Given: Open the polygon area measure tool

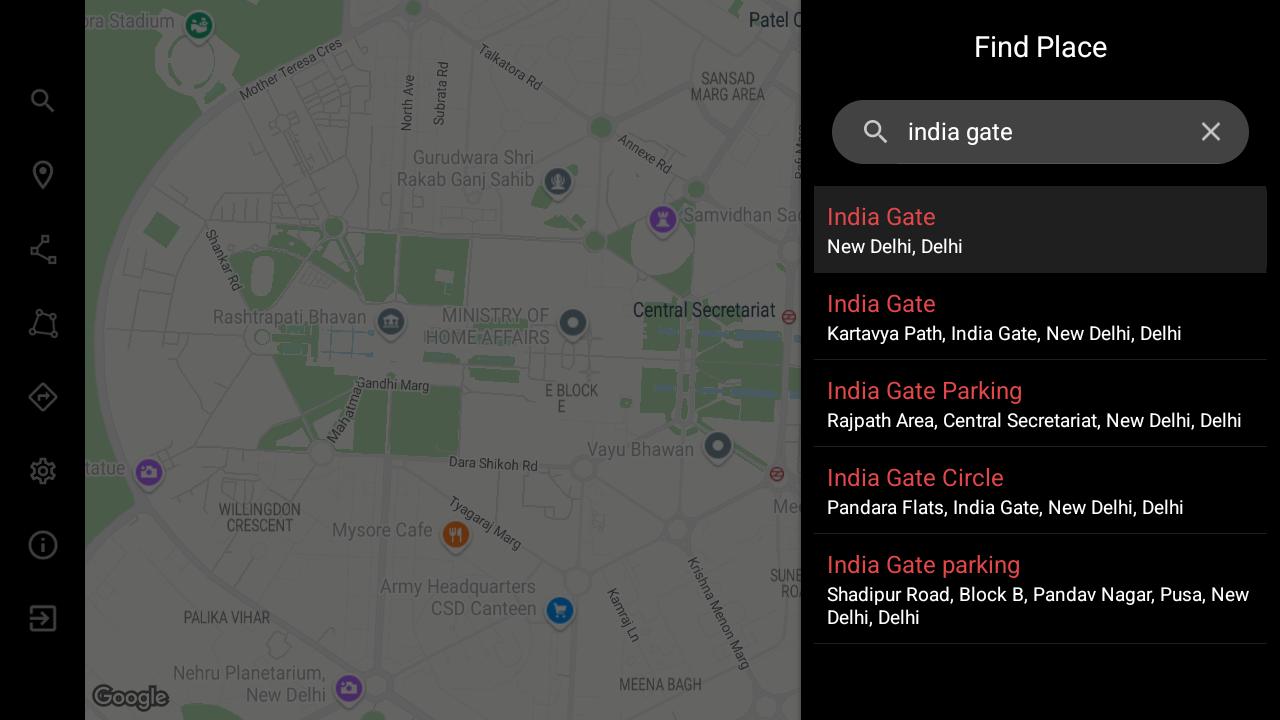Looking at the screenshot, I should tap(42, 323).
